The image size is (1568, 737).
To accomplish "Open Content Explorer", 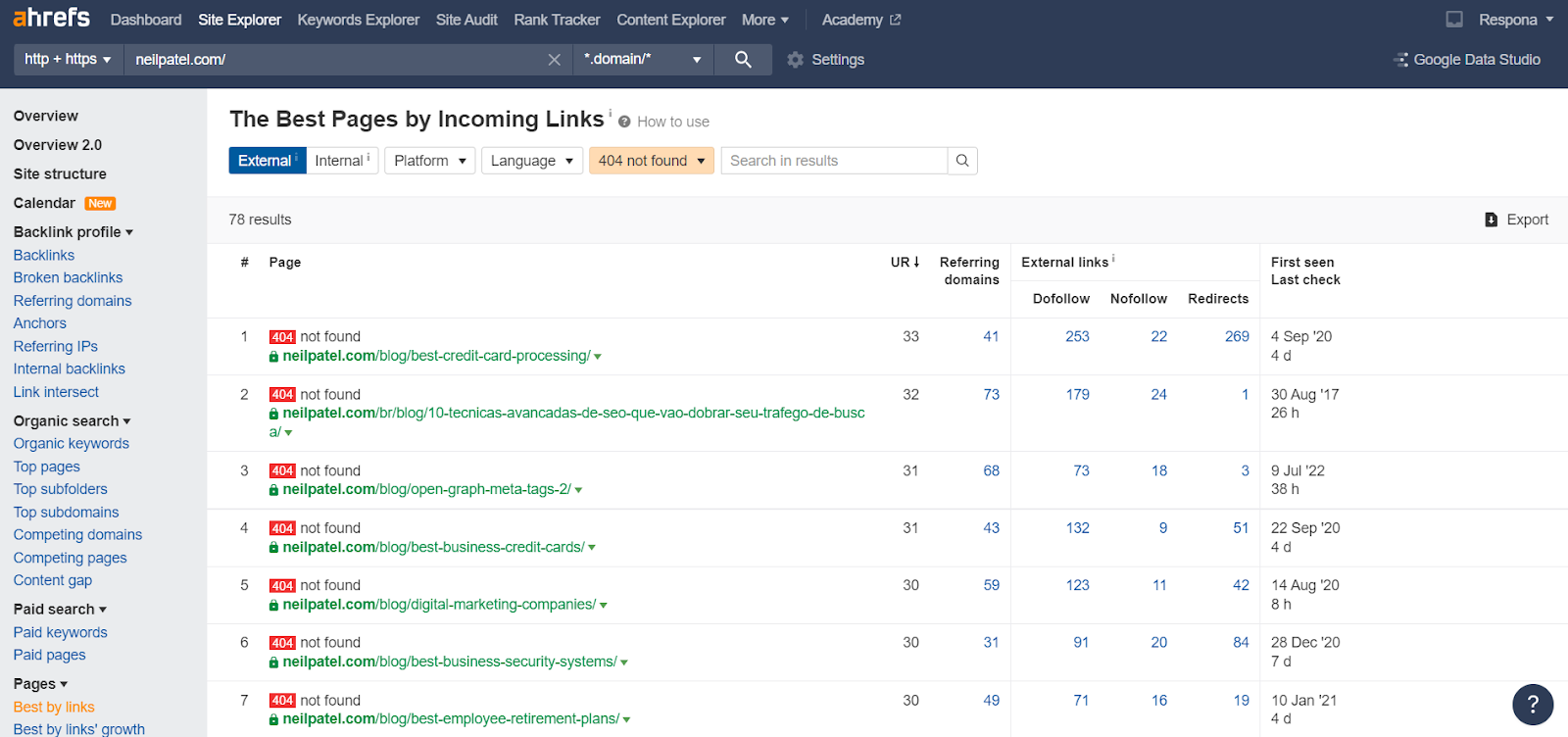I will 671,20.
